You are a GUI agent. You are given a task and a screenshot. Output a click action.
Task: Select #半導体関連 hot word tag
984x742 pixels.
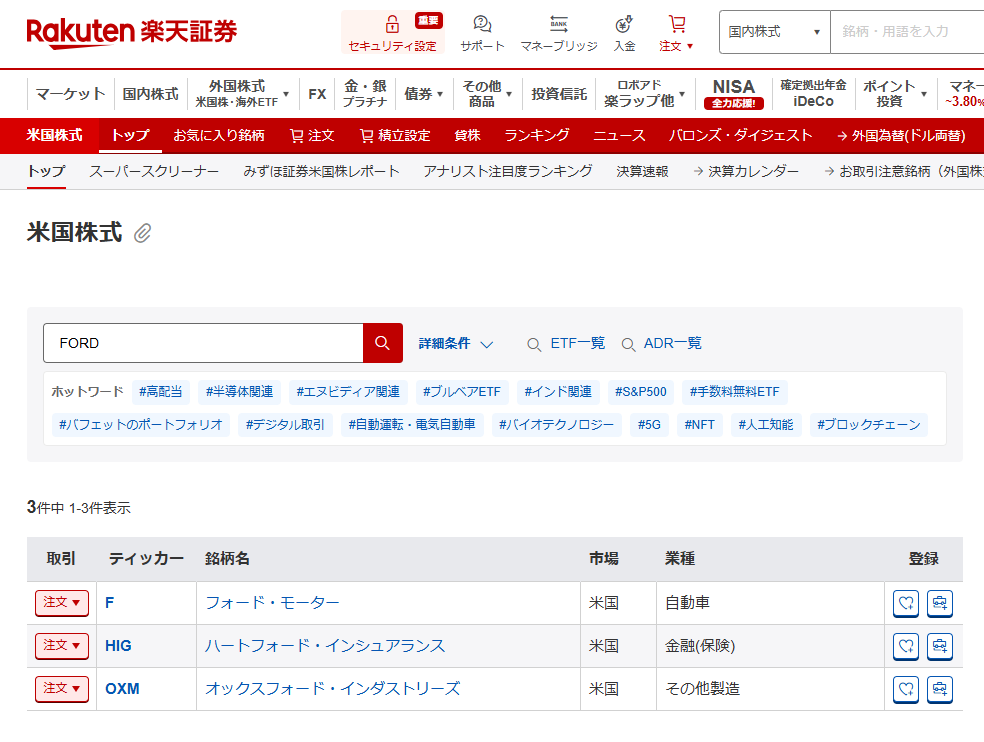pyautogui.click(x=240, y=392)
